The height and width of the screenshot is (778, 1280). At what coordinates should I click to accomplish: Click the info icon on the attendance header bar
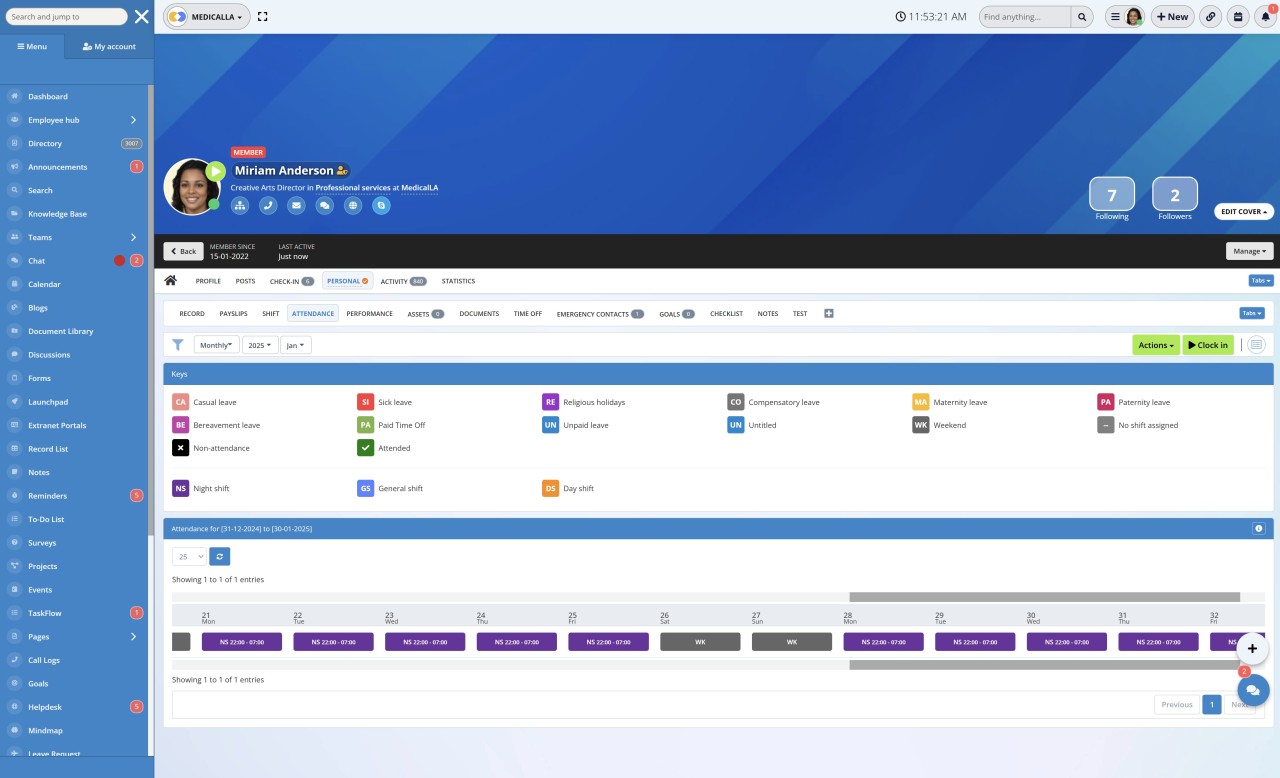(x=1258, y=528)
